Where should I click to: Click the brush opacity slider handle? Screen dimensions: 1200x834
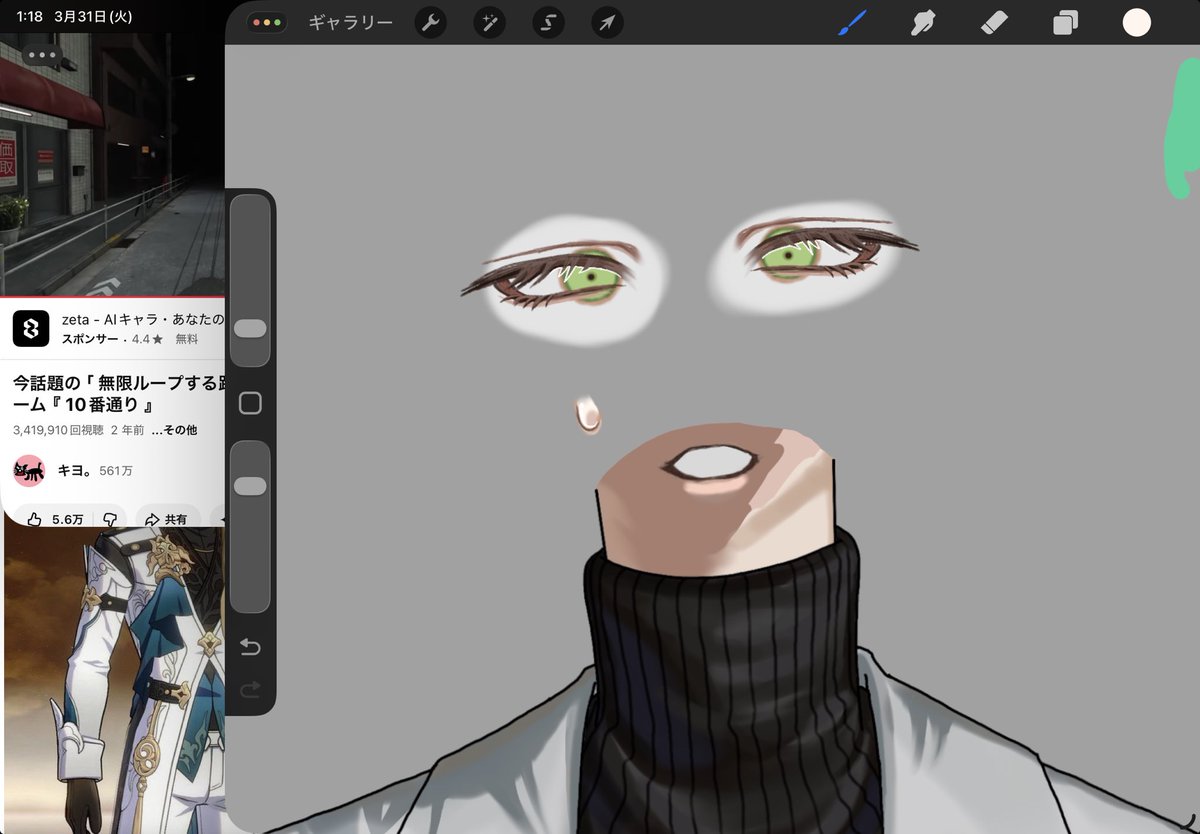tap(250, 486)
